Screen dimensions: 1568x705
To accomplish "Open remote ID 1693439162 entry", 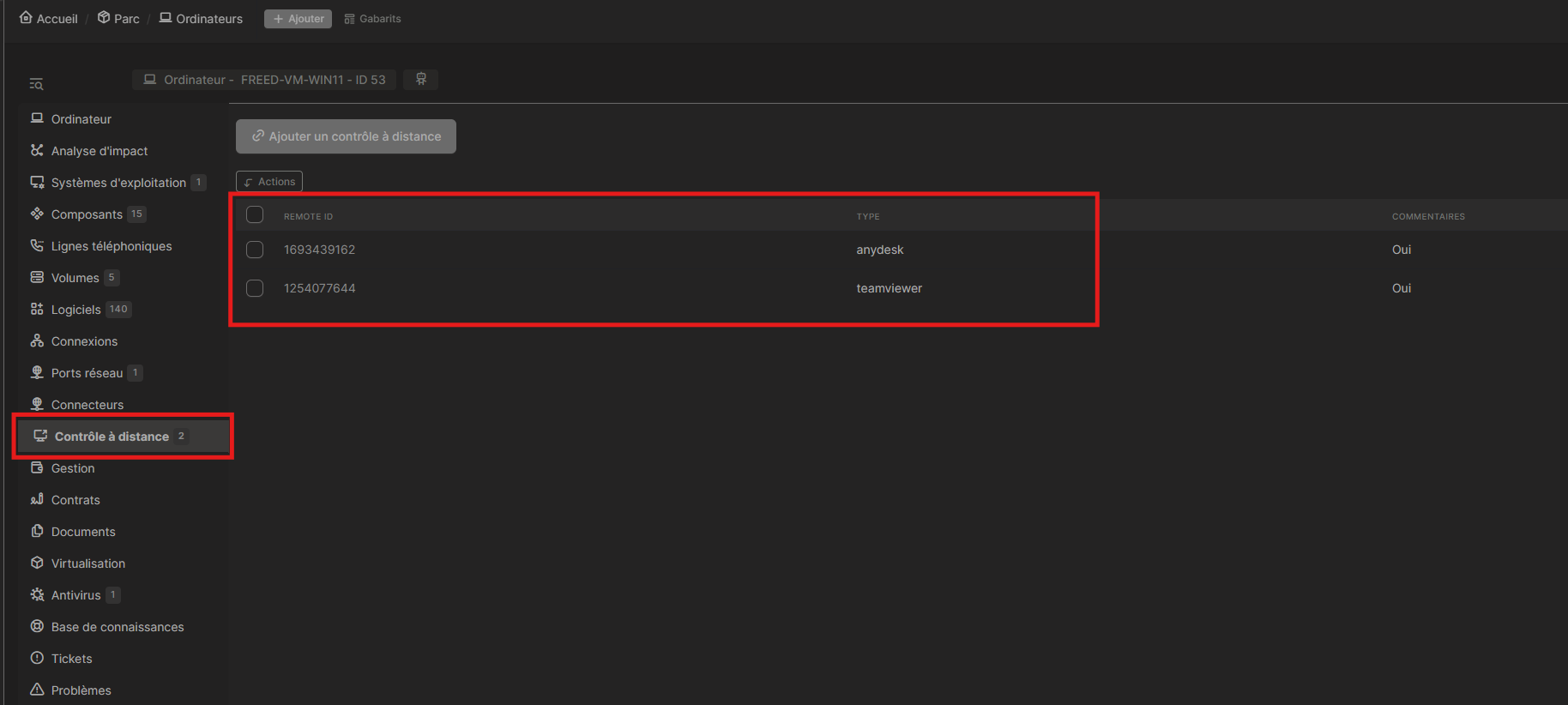I will (x=319, y=250).
